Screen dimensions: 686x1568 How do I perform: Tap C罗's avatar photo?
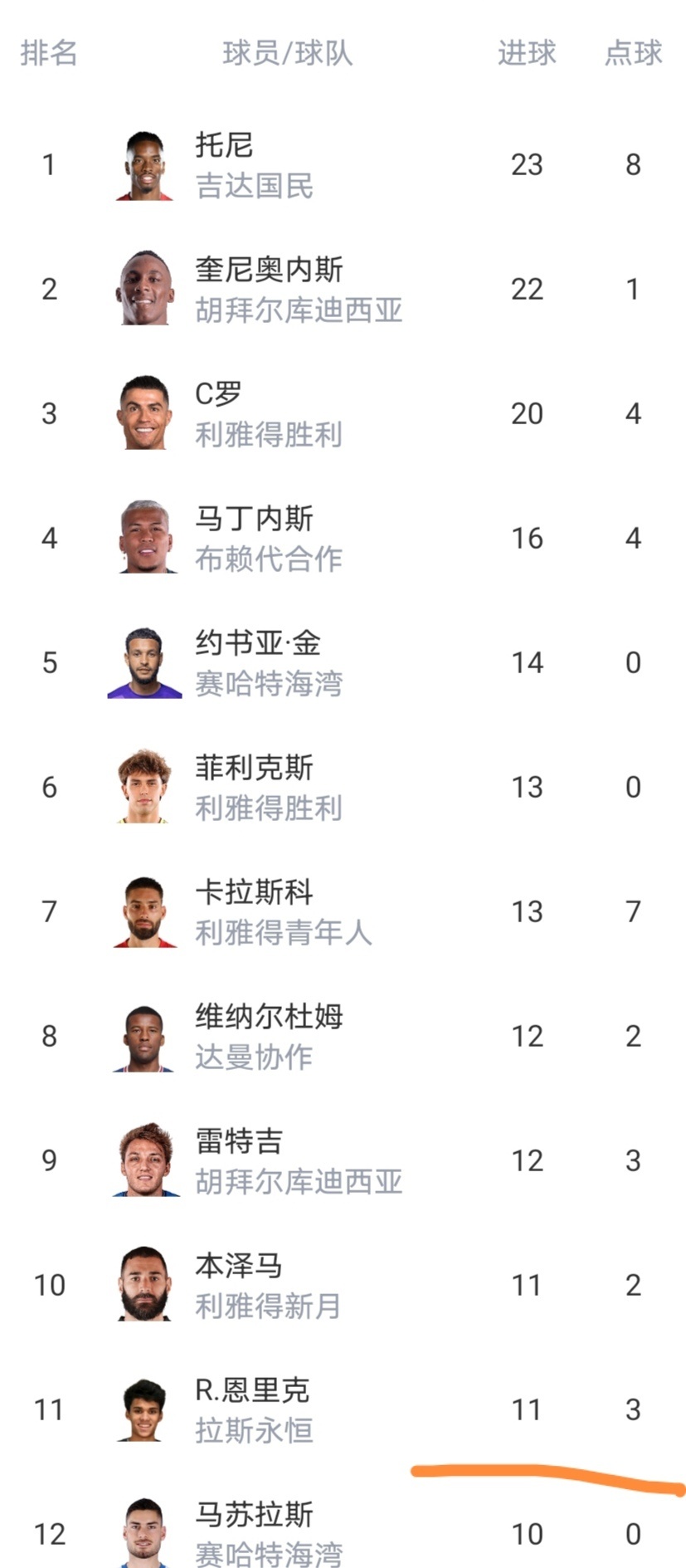[144, 413]
